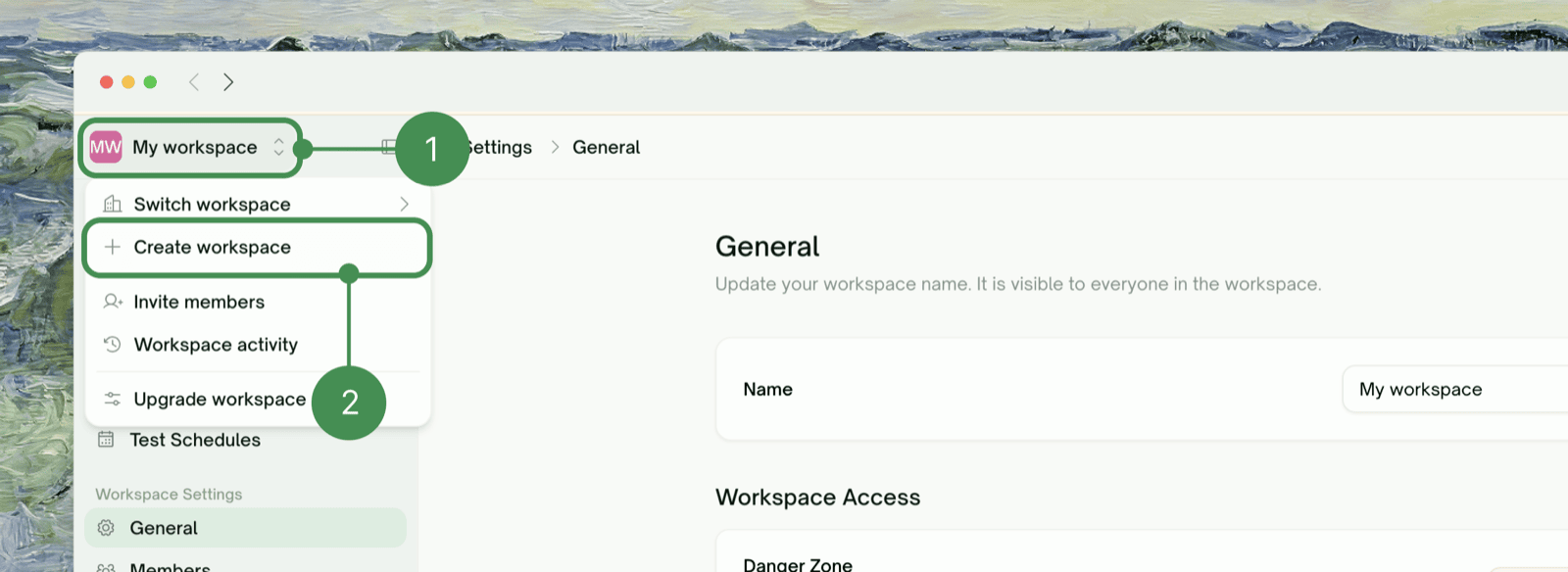
Task: Click the General breadcrumb item
Action: coord(606,148)
